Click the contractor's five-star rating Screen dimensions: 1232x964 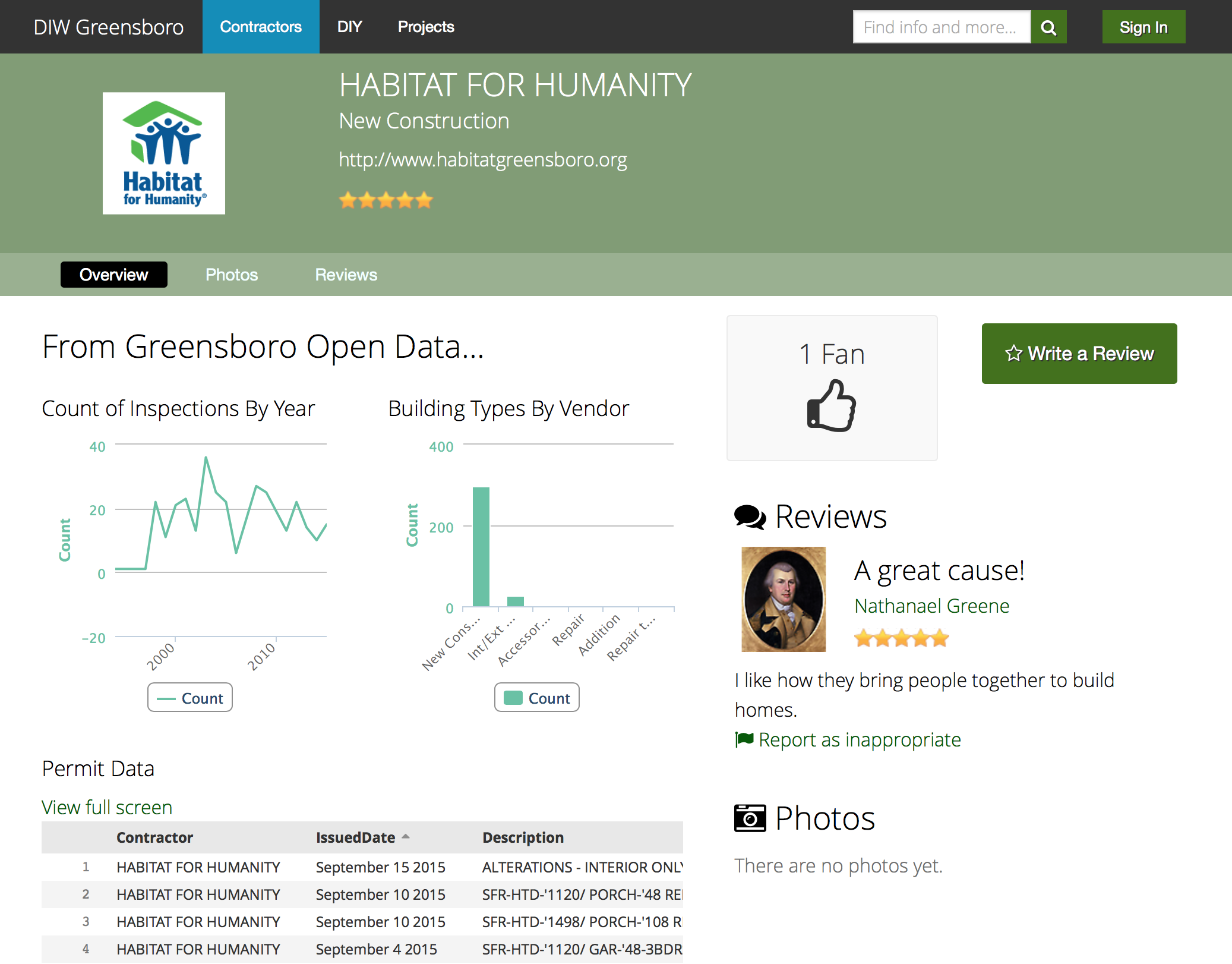[386, 200]
